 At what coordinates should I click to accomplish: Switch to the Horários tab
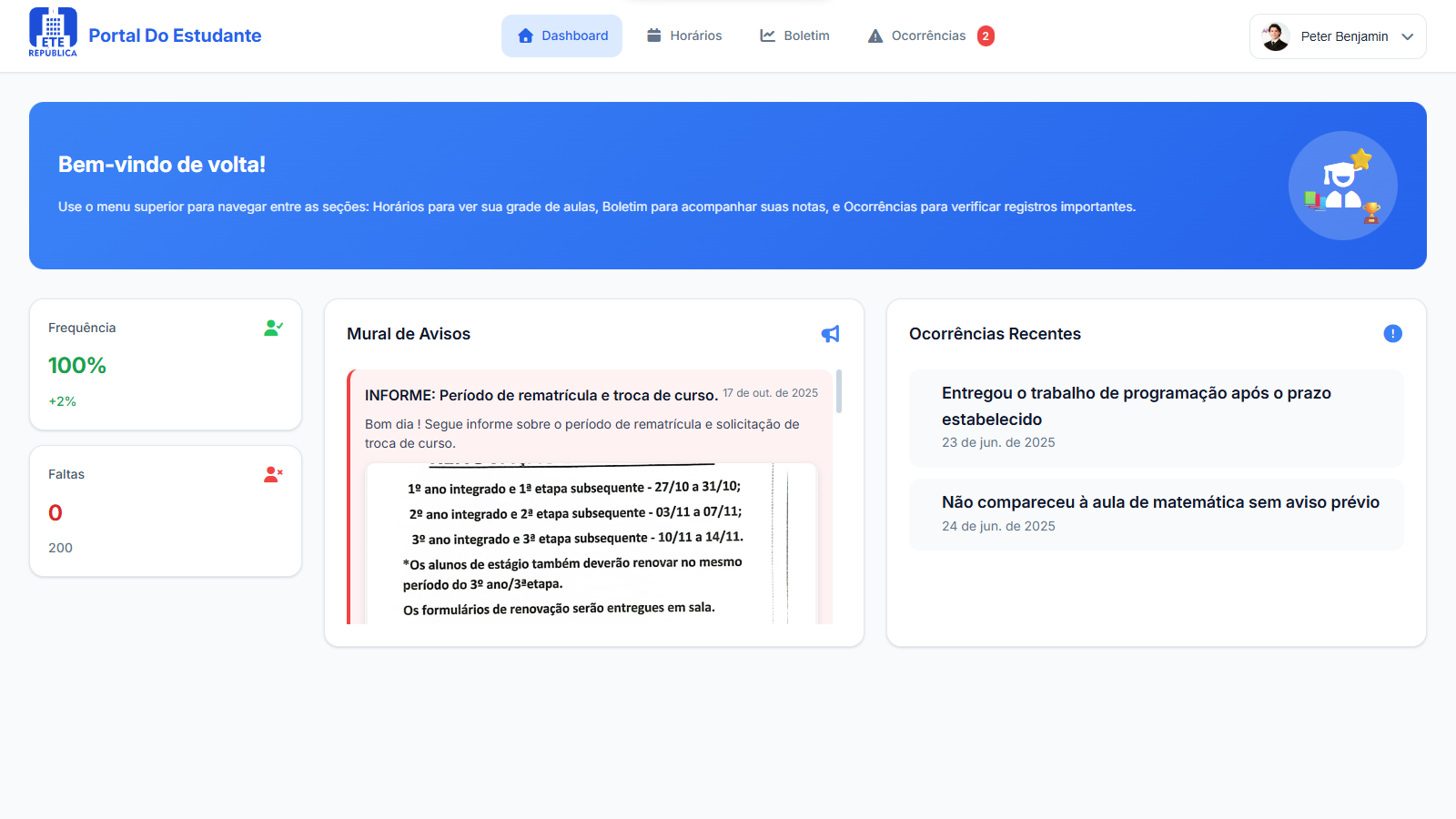pos(684,36)
